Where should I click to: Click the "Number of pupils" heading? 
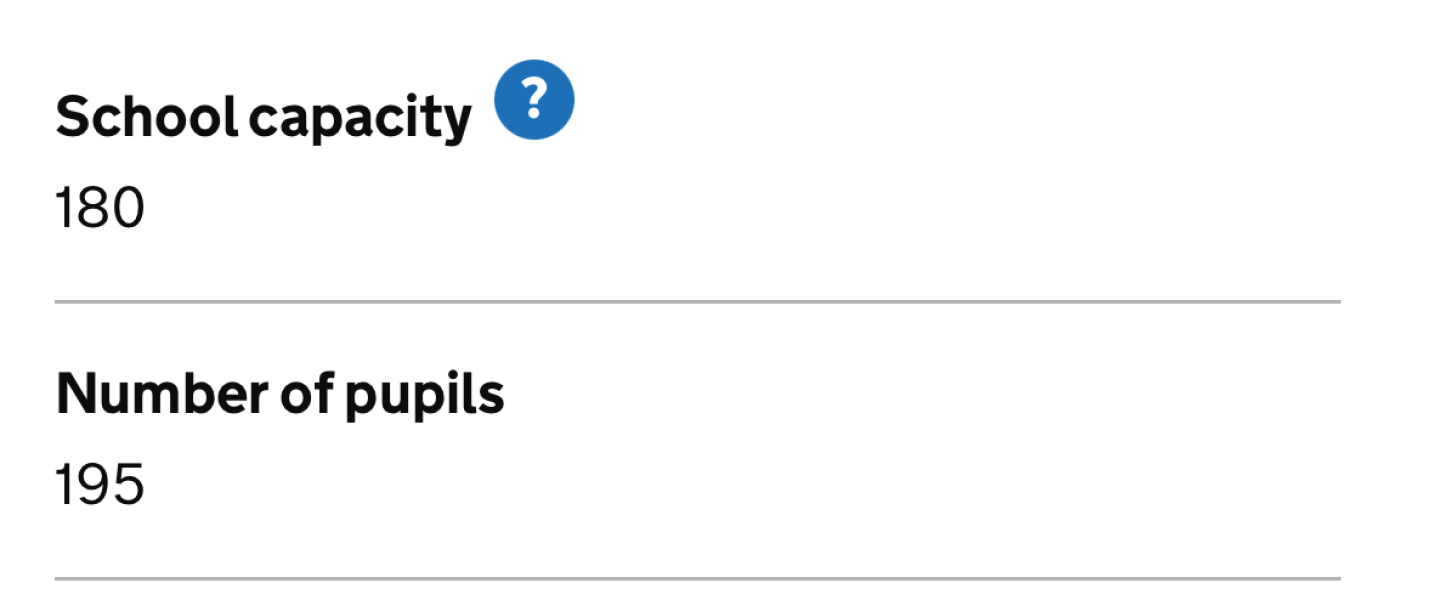[280, 395]
